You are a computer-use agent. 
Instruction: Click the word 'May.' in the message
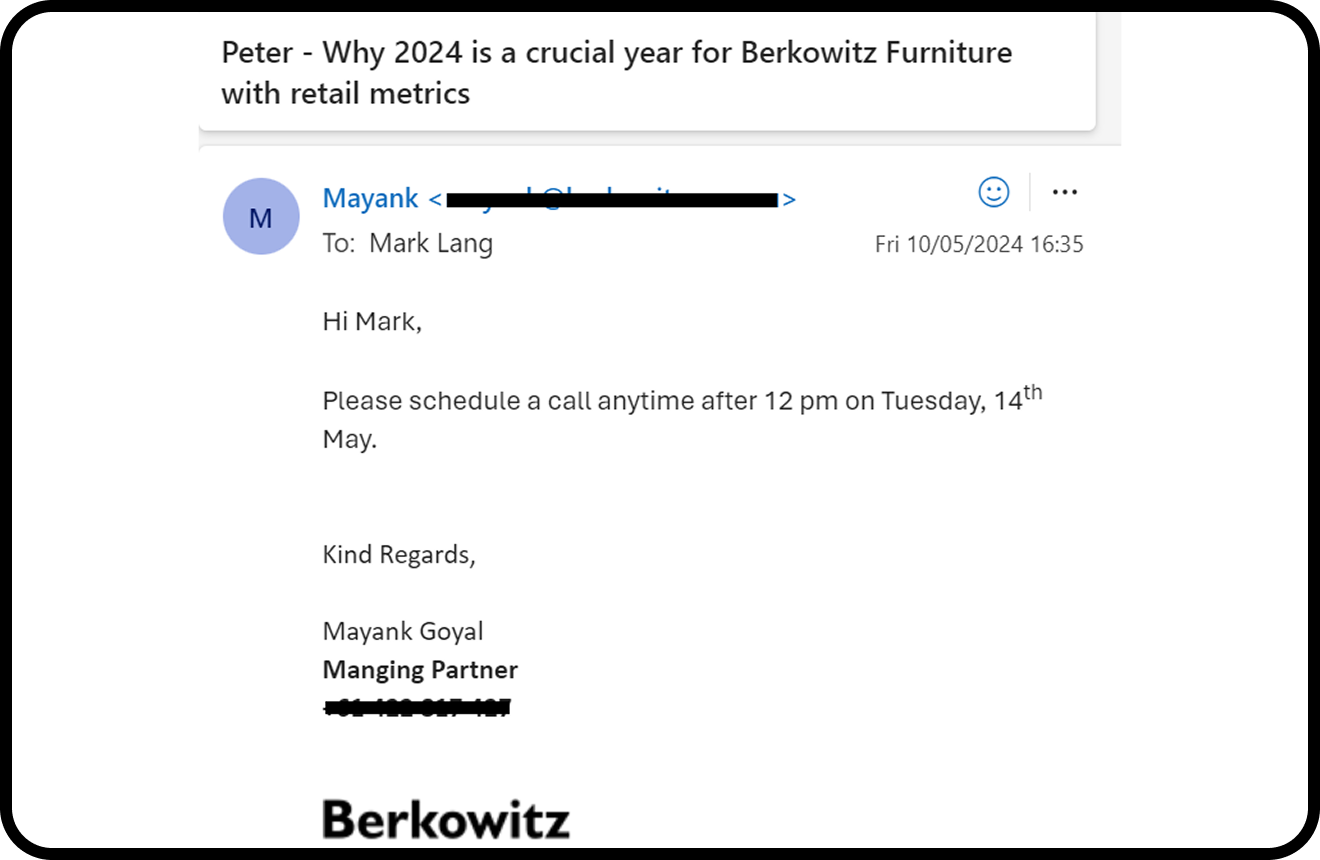[x=350, y=440]
